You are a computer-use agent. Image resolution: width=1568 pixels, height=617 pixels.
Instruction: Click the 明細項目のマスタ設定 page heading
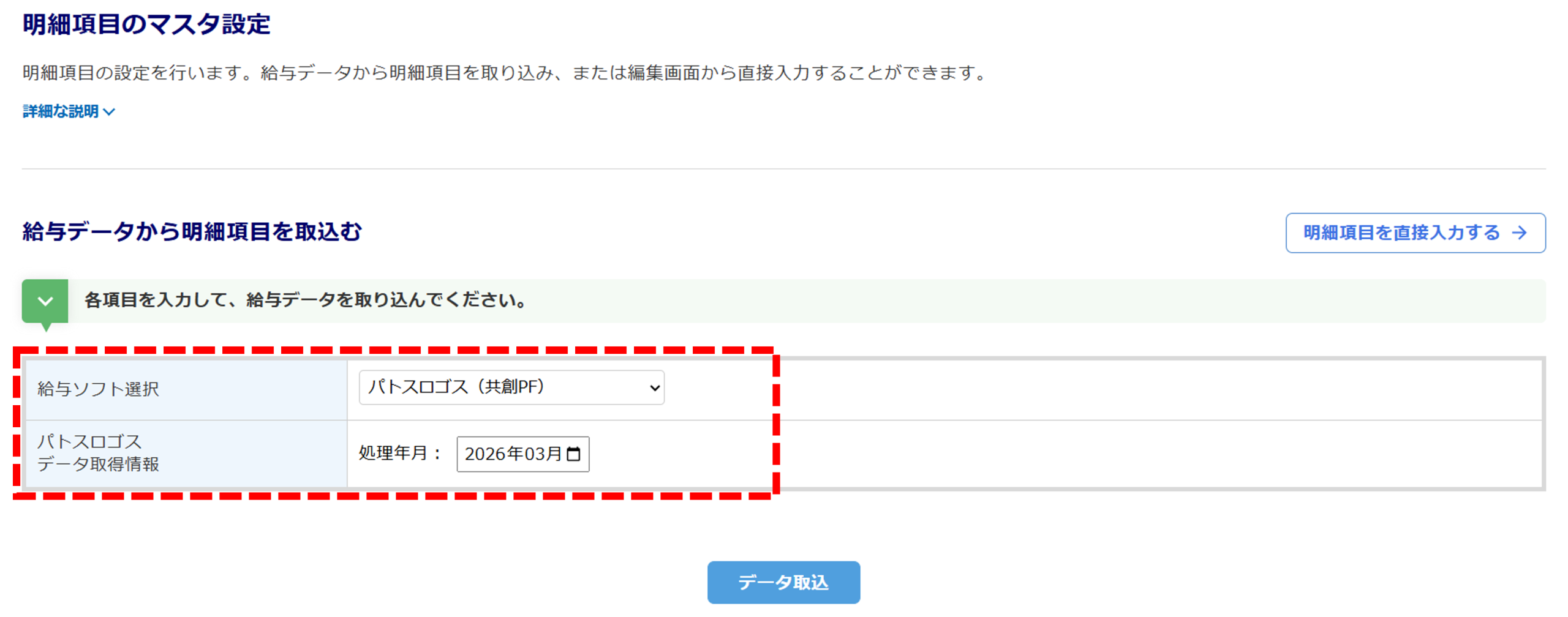click(146, 24)
